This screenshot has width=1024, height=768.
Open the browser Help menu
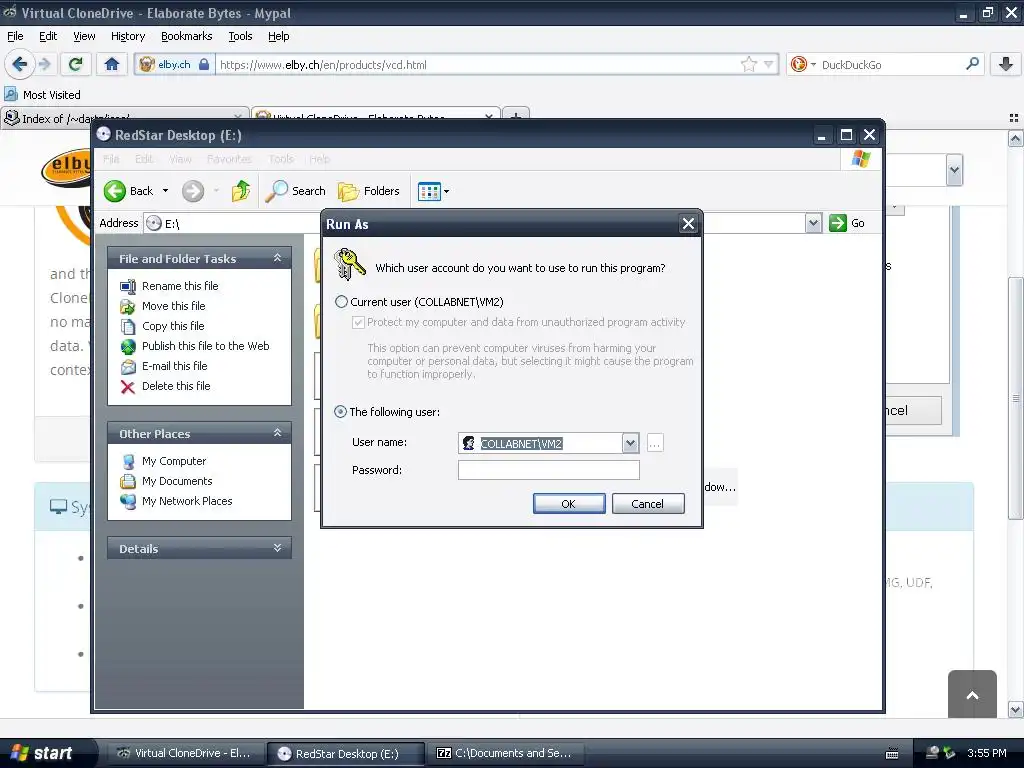[278, 36]
